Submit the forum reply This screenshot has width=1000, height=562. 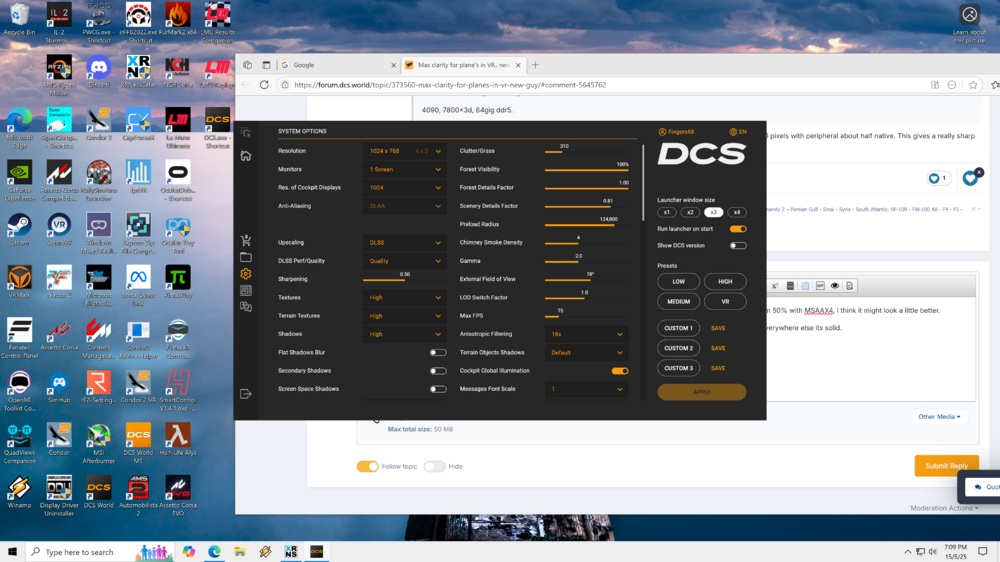(x=946, y=466)
